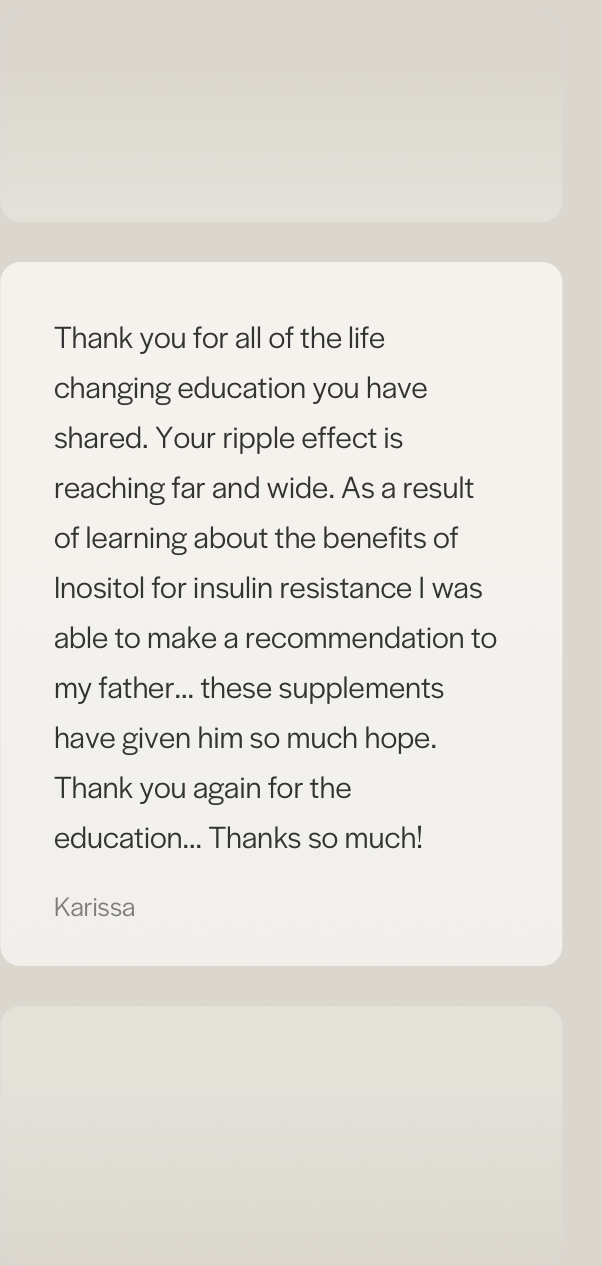Click the word 'supplements'

click(x=361, y=688)
